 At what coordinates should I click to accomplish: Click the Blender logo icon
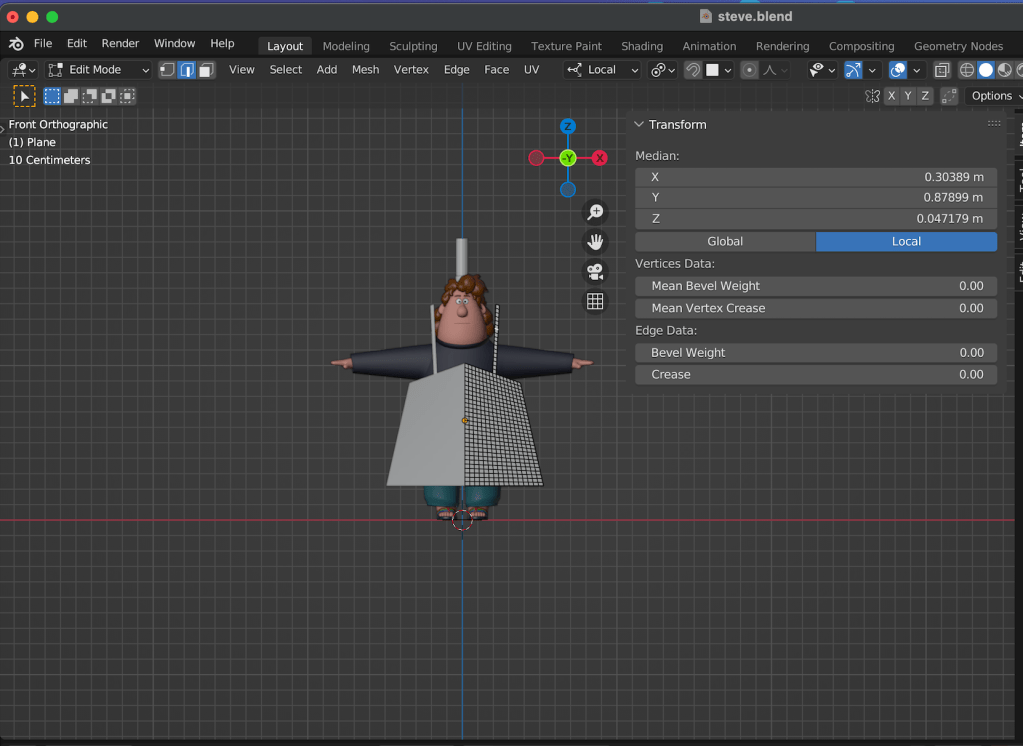pyautogui.click(x=16, y=44)
